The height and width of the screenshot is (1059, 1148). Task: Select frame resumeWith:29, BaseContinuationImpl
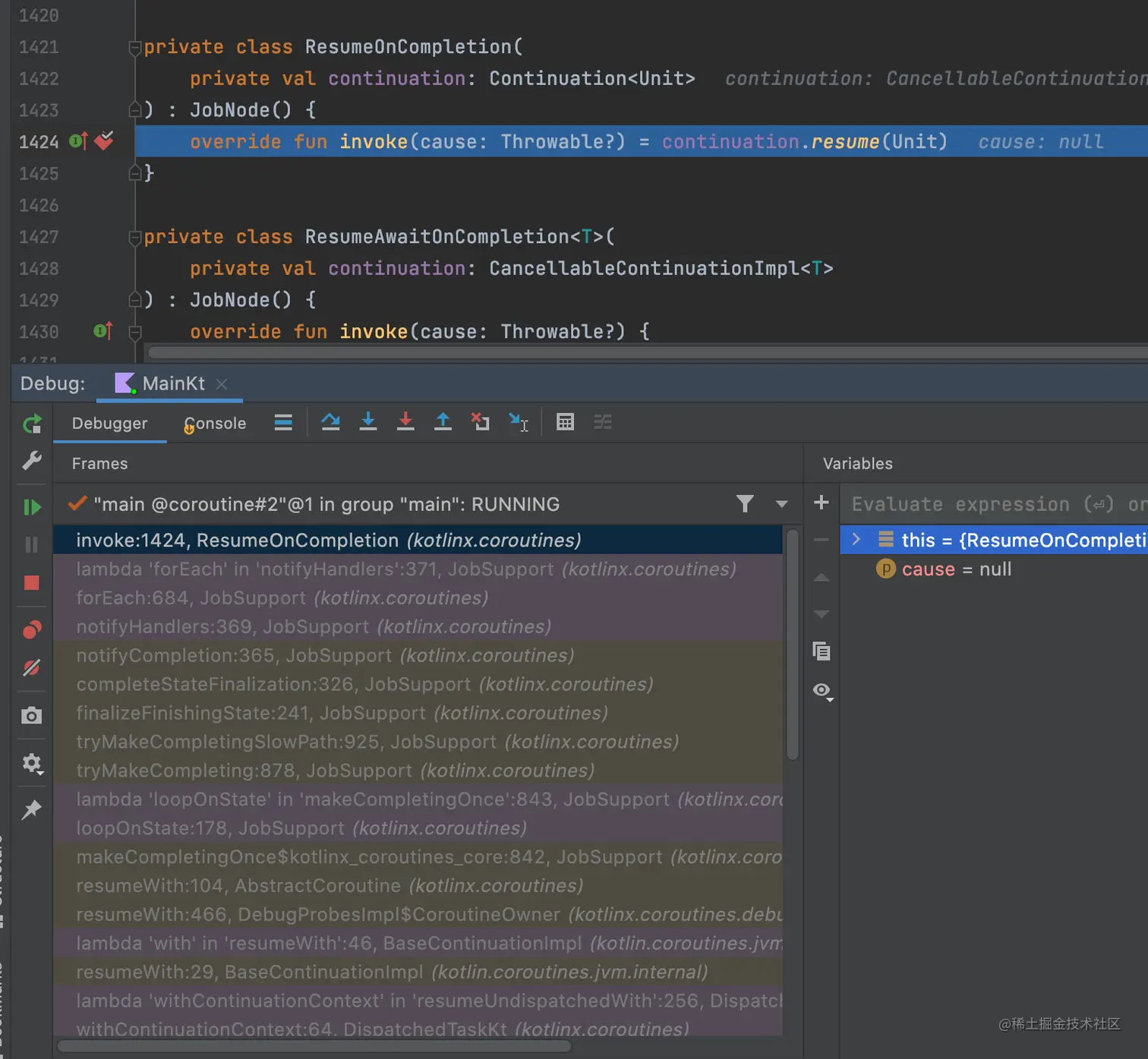pyautogui.click(x=418, y=972)
